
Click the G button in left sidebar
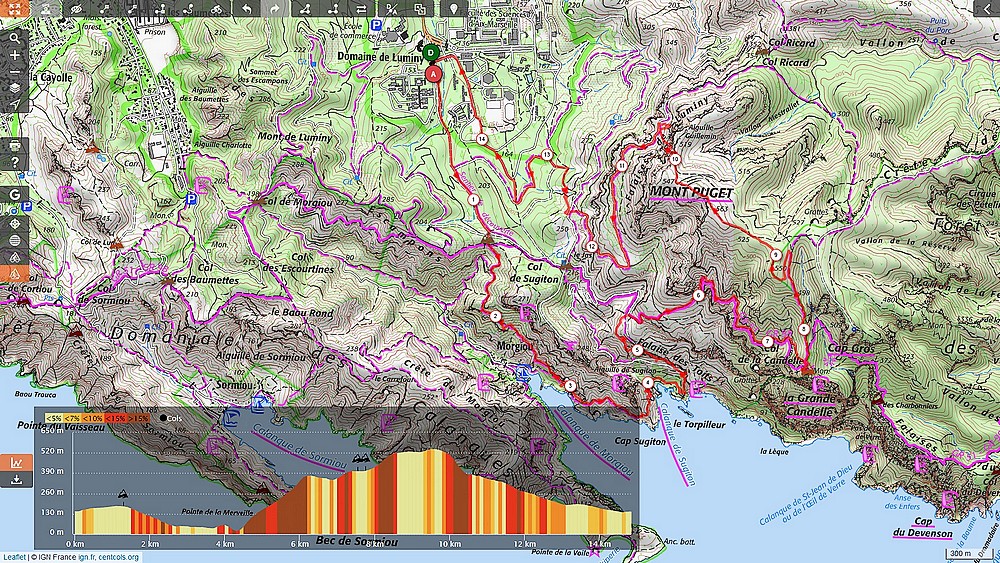point(14,194)
